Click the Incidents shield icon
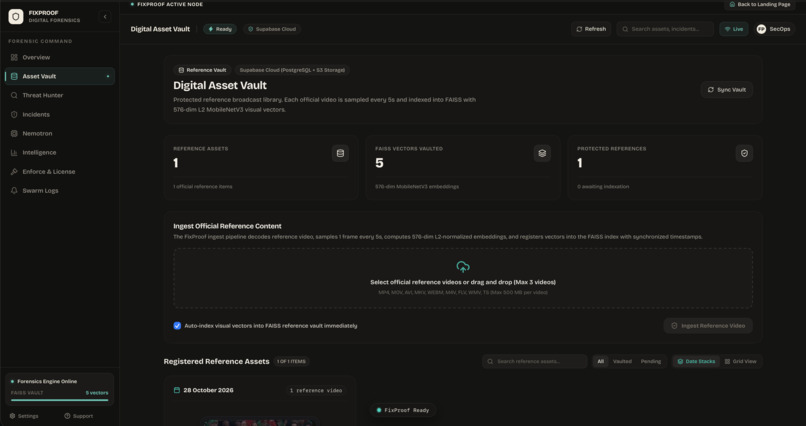This screenshot has width=806, height=426. 14,114
